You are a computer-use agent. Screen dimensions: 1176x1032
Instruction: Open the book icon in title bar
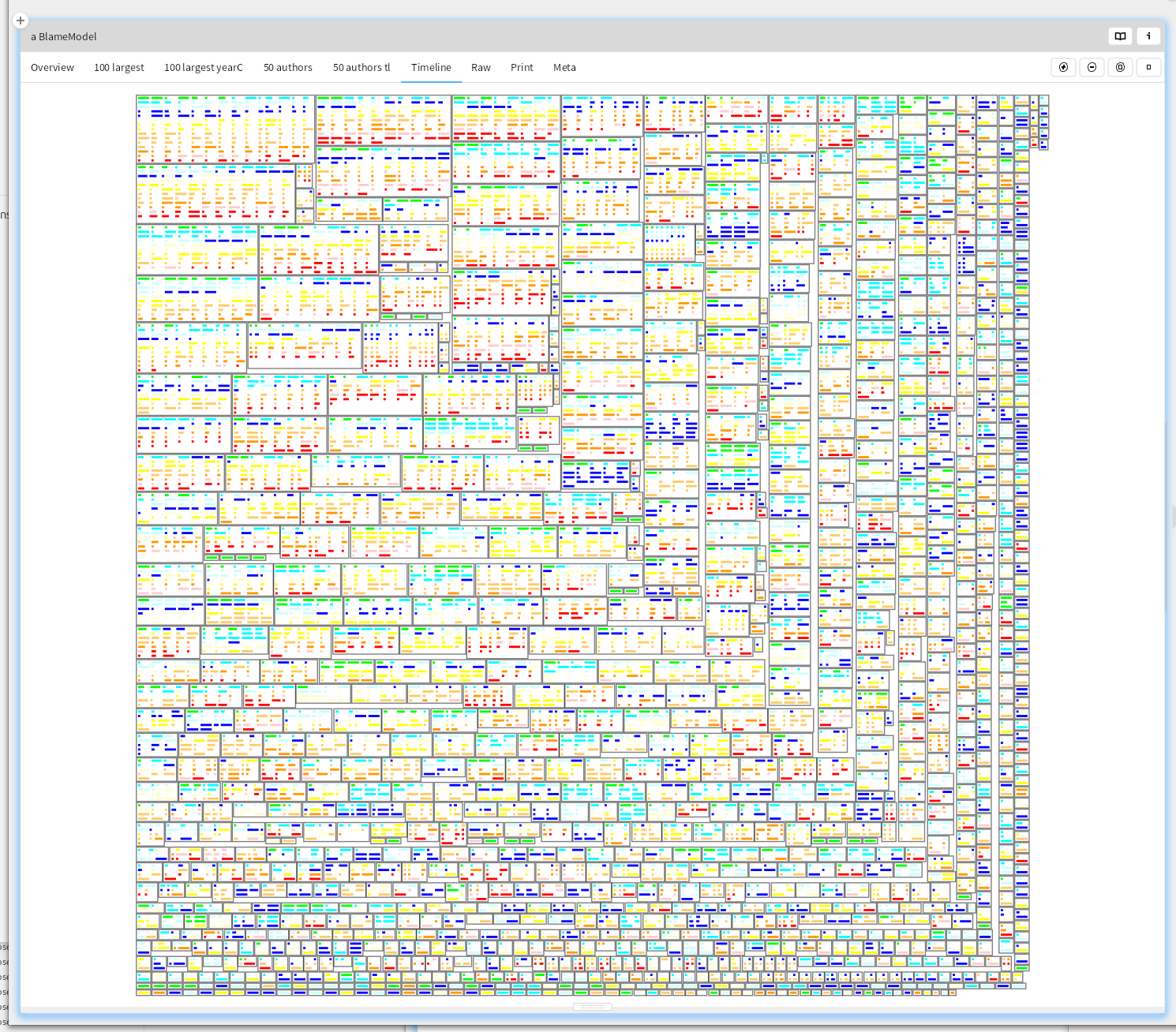[1120, 36]
